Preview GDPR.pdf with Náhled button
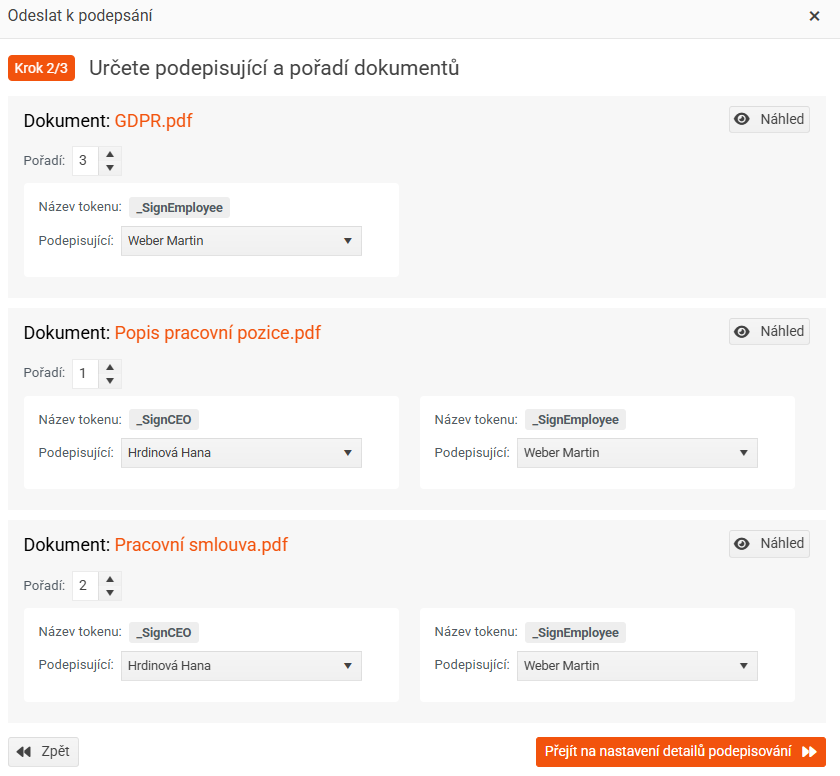Screen dimensions: 840x776 769,119
